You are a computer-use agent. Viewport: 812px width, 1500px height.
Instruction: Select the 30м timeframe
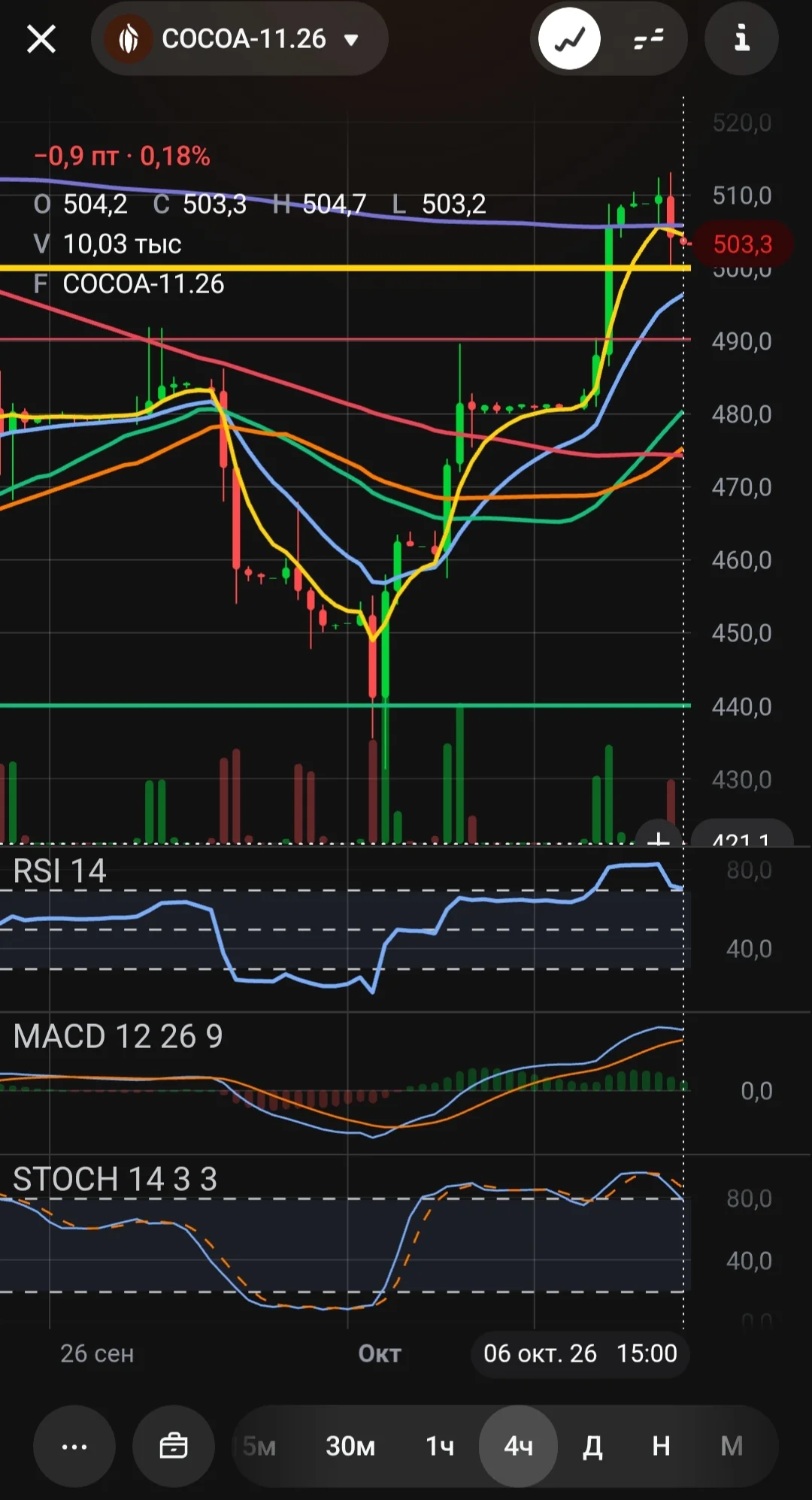[x=350, y=1446]
